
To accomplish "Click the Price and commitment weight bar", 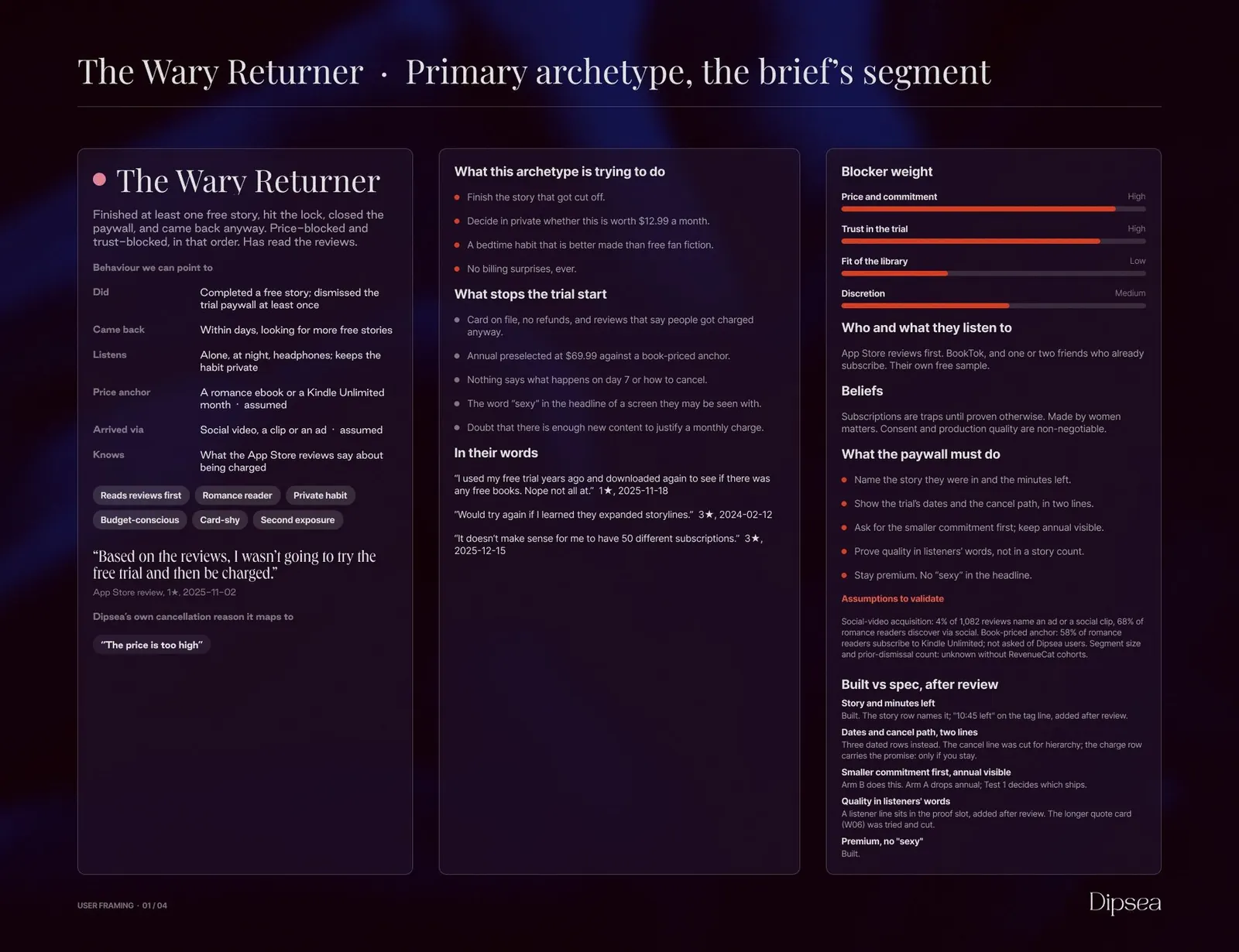I will point(994,209).
